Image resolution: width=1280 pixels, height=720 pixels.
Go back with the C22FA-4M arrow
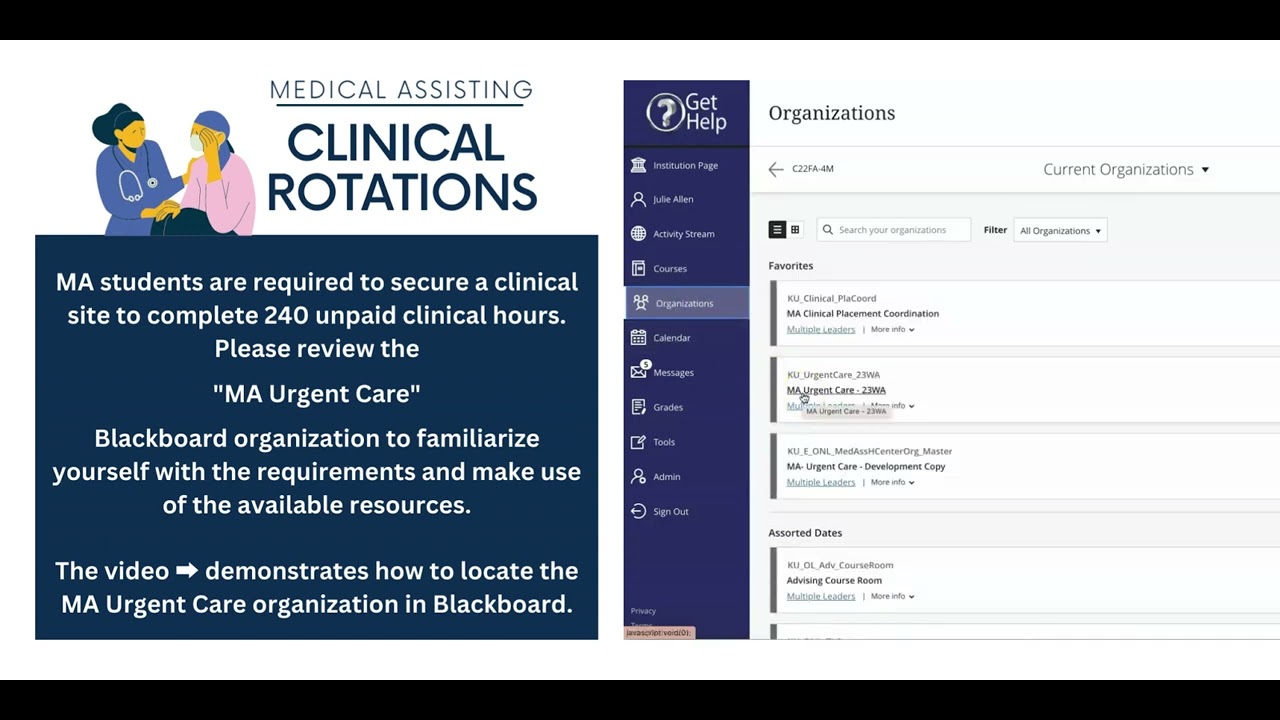[776, 169]
